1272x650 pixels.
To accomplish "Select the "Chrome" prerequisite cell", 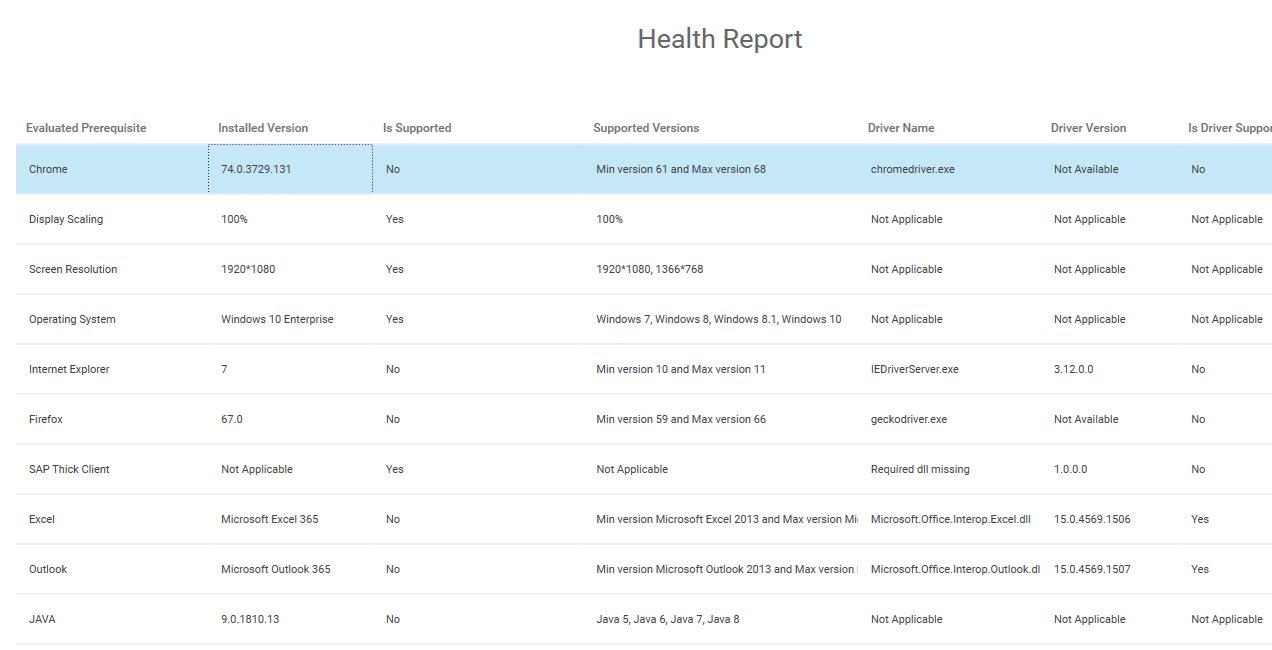I will coord(48,169).
